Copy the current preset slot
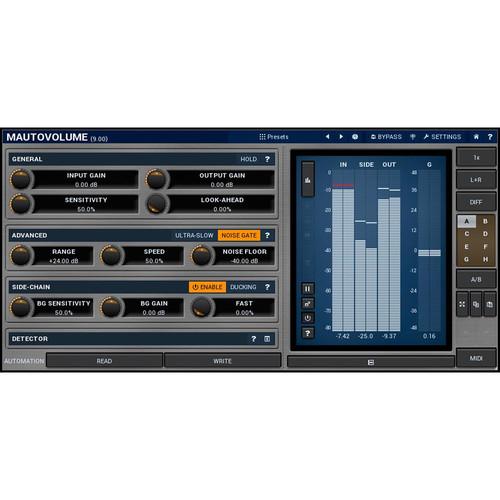The width and height of the screenshot is (500, 500). point(476,304)
